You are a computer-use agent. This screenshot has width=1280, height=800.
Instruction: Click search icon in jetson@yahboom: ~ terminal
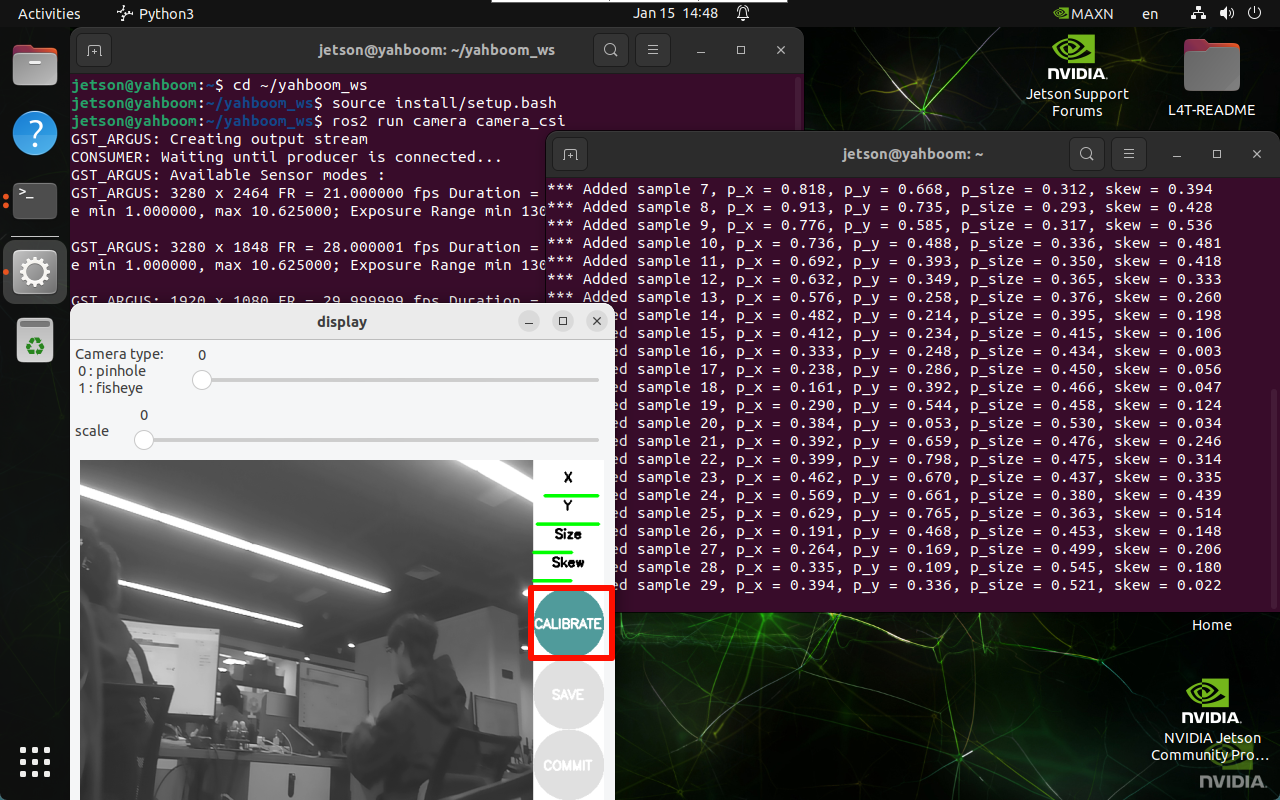(x=1087, y=155)
